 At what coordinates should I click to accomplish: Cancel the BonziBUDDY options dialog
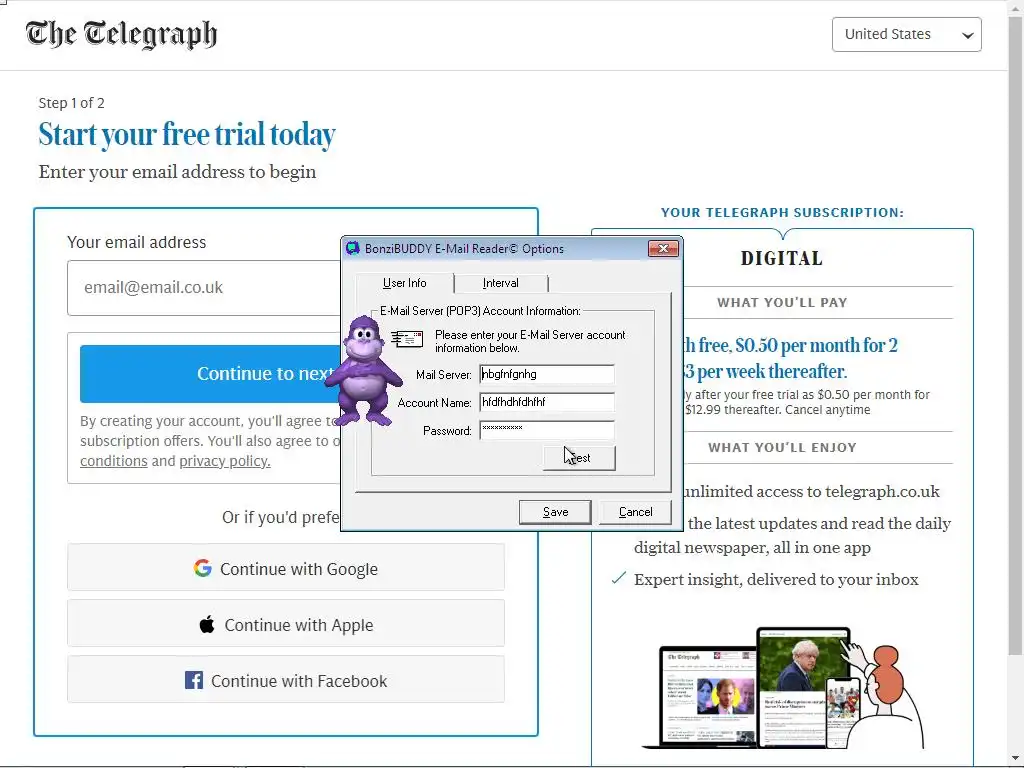(635, 512)
